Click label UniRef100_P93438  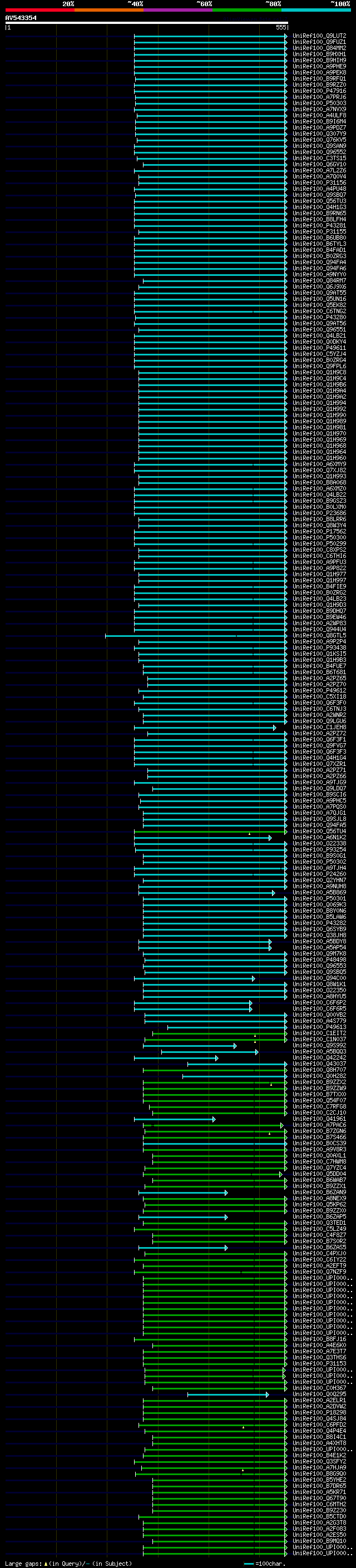point(319,647)
